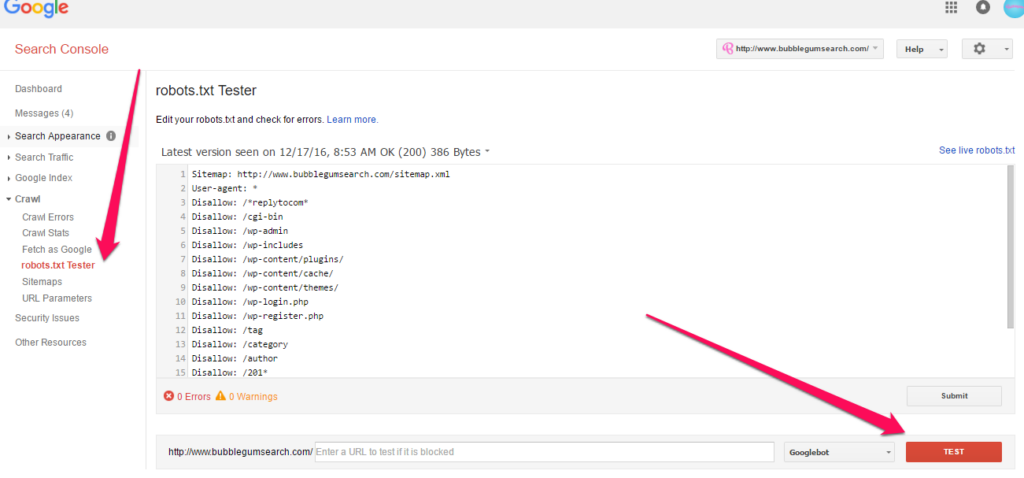Open the Latest version seen dropdown

(325, 152)
